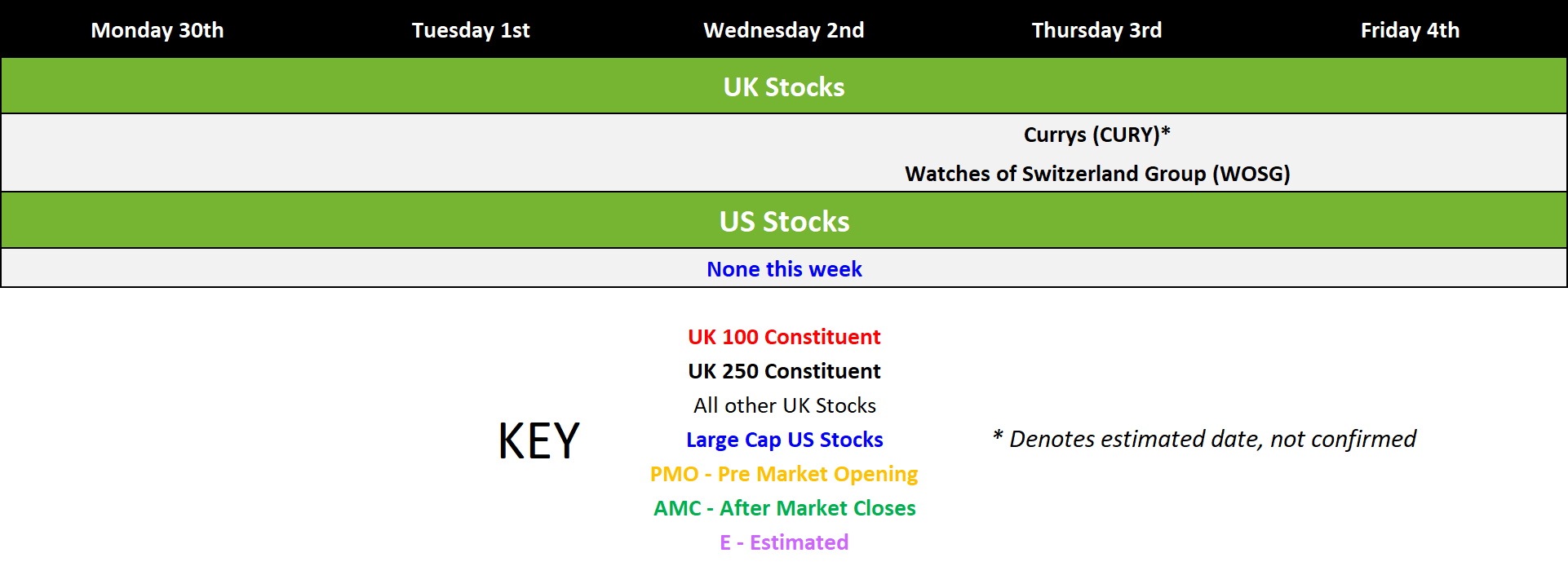Click the Friday 4th column header
The width and height of the screenshot is (1568, 584).
tap(1411, 30)
